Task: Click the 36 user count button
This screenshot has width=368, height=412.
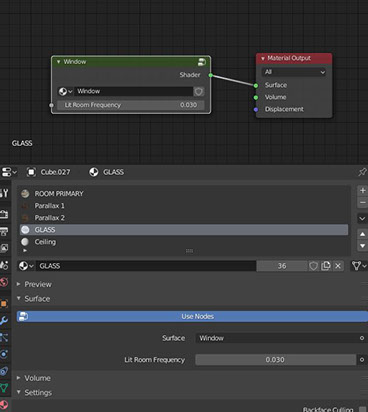Action: pos(282,266)
